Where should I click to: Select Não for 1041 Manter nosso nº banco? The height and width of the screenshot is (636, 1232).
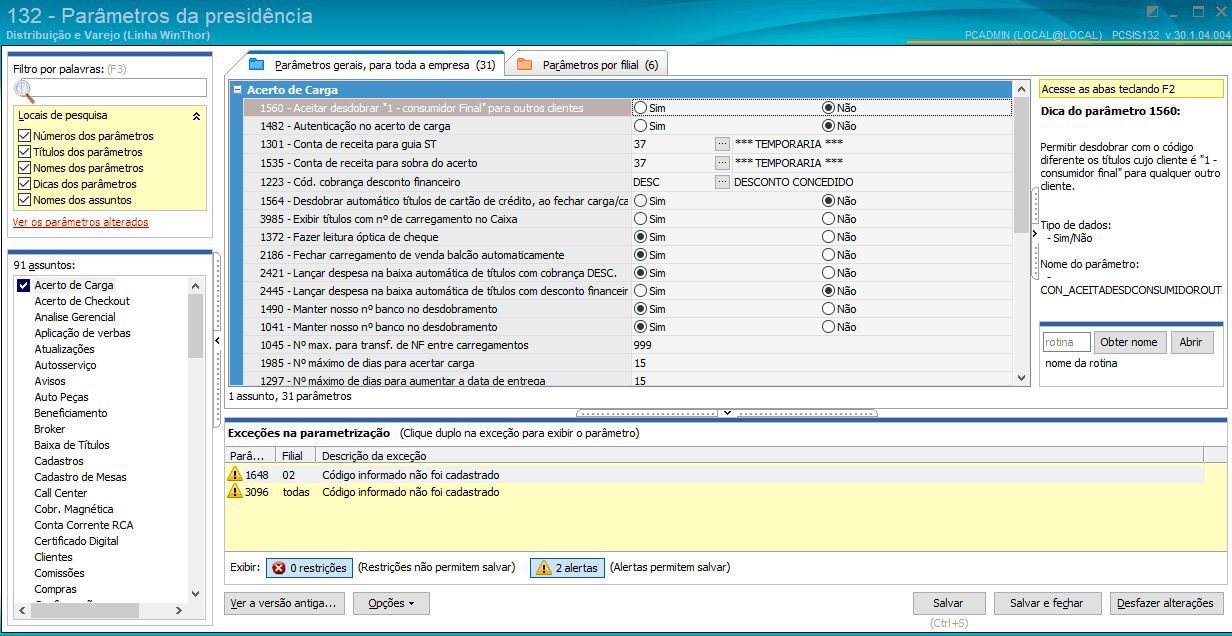click(828, 327)
